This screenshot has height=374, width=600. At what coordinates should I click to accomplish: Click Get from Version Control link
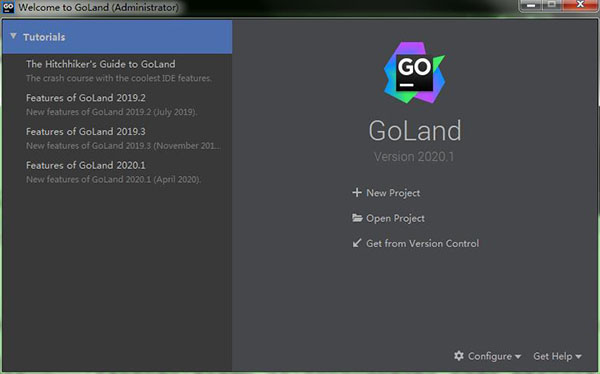422,243
